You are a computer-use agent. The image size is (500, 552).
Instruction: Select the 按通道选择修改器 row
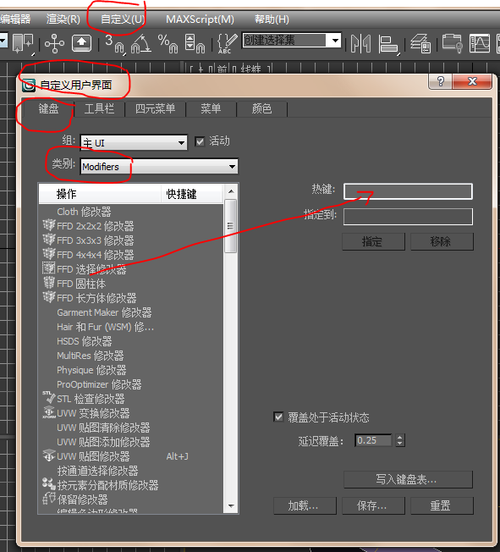(x=131, y=470)
